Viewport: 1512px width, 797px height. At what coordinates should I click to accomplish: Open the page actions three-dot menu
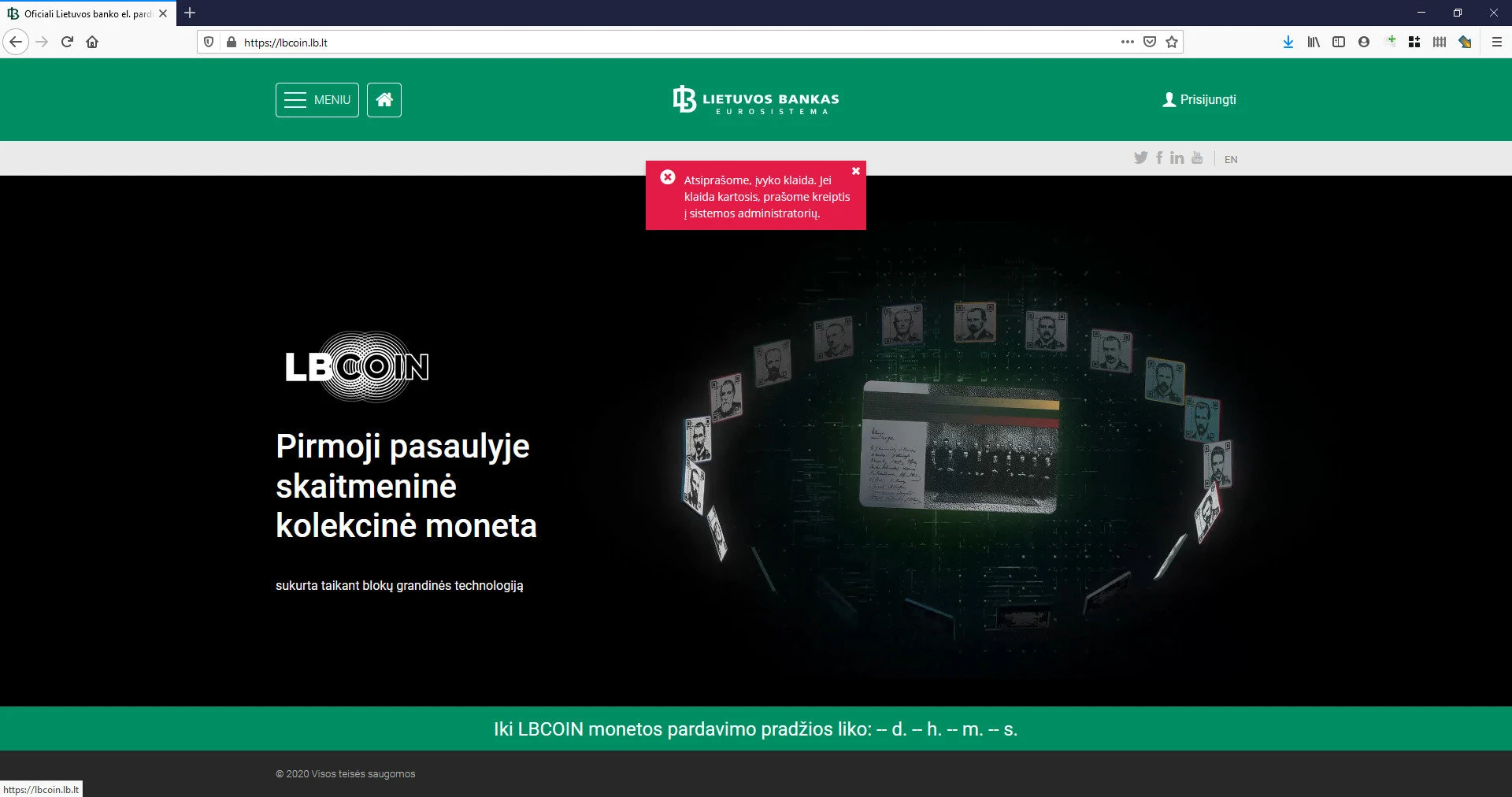[x=1127, y=42]
